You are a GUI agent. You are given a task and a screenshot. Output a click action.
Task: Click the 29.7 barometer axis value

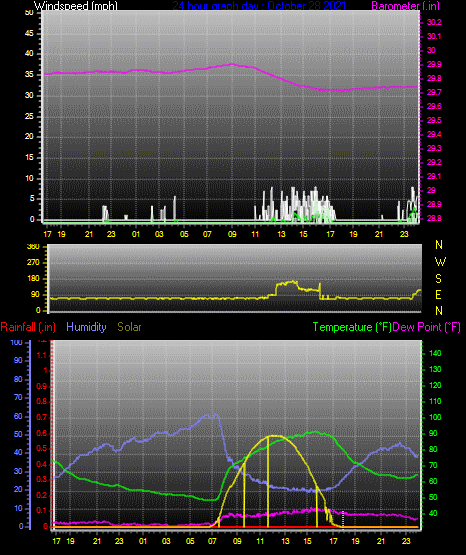click(x=434, y=92)
